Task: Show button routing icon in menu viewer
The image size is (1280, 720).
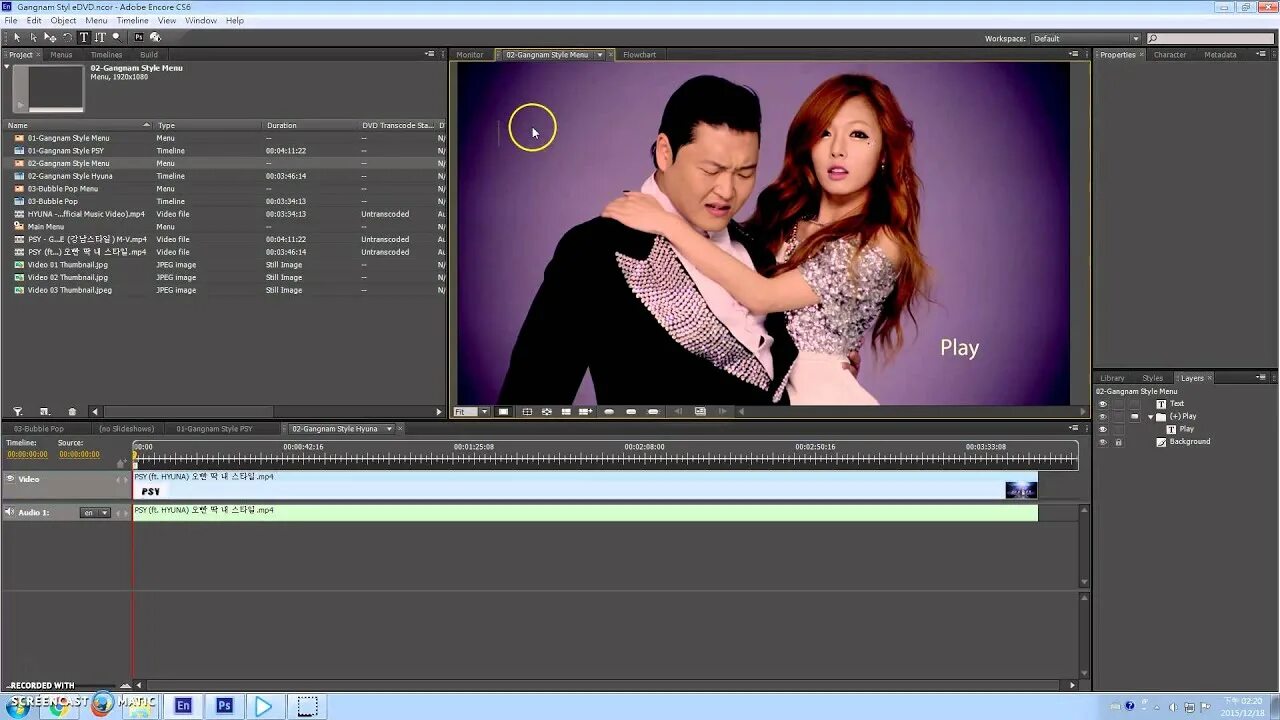Action: point(547,412)
